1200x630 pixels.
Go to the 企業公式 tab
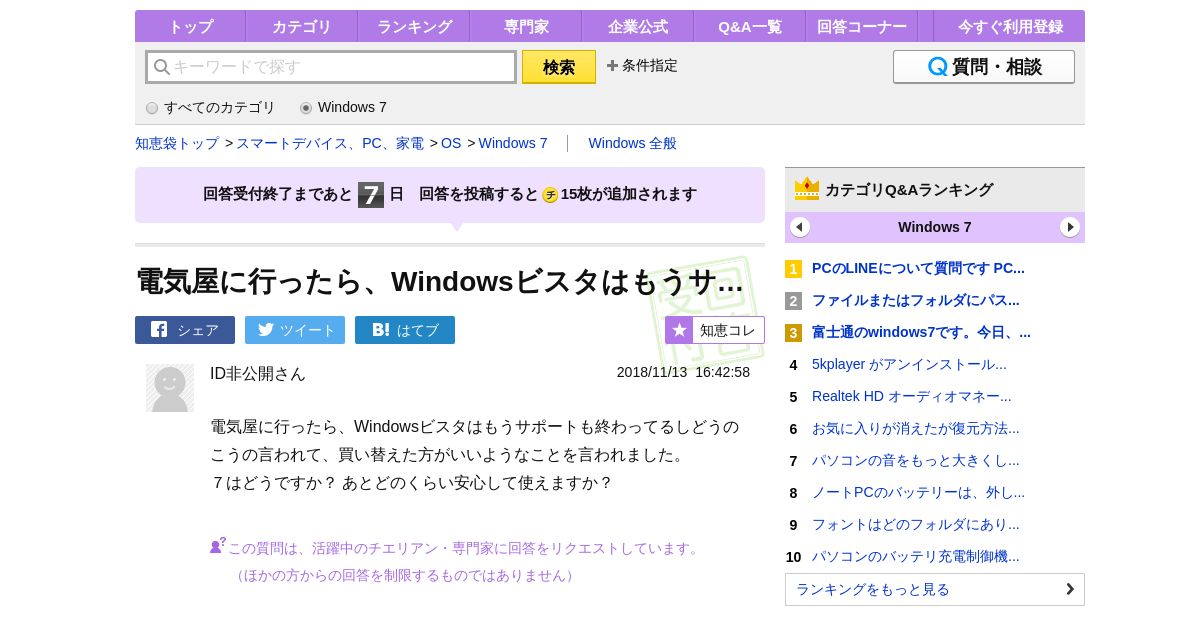(x=637, y=27)
